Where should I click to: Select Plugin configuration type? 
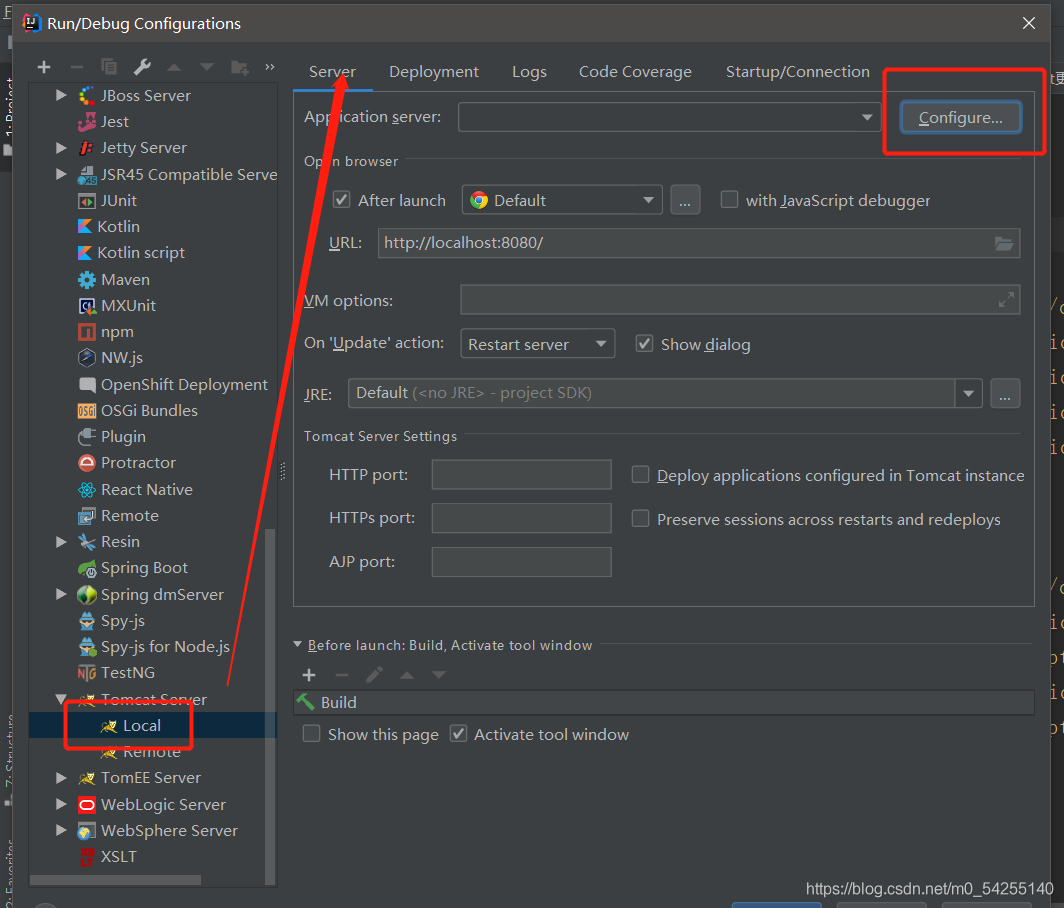112,436
